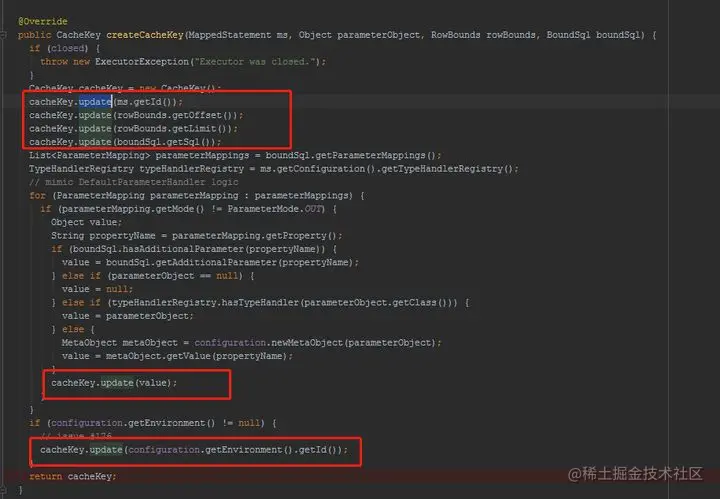Click the hasAdditionalParameter condition

pos(194,249)
